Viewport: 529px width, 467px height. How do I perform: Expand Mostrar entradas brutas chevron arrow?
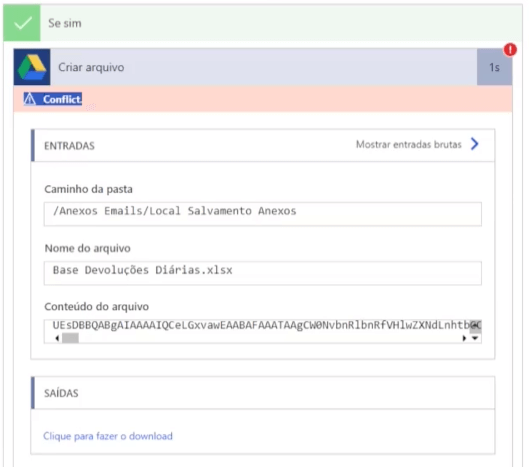(x=474, y=144)
